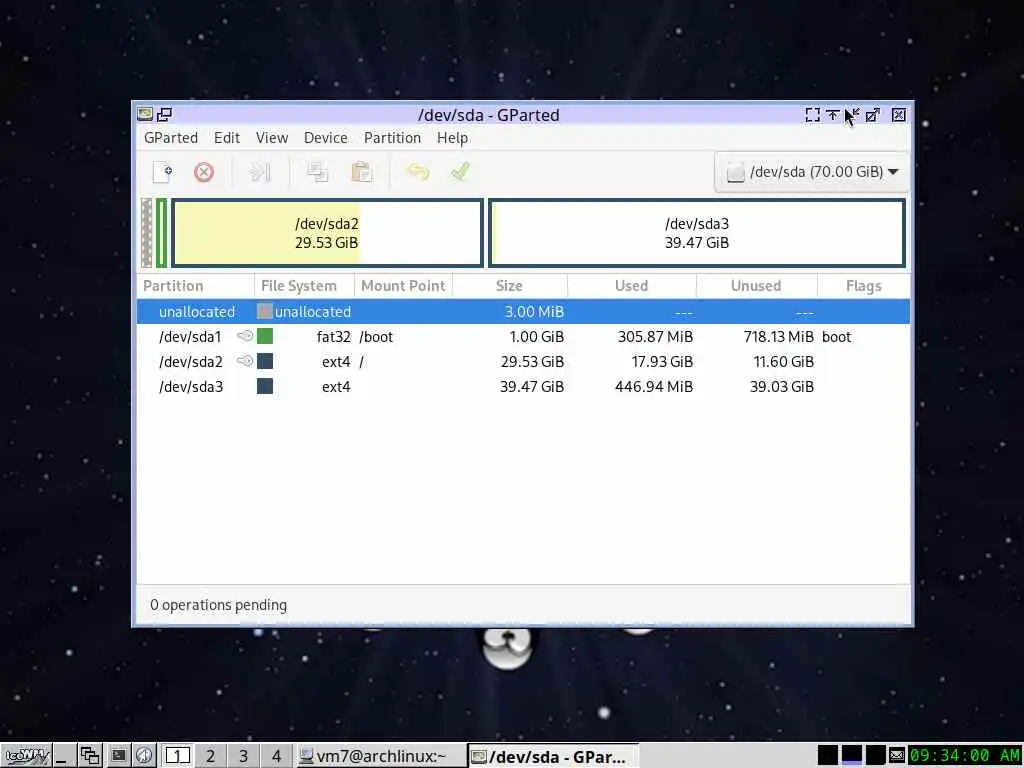Click the key icon beside /dev/sda1
The width and height of the screenshot is (1024, 768).
click(245, 336)
